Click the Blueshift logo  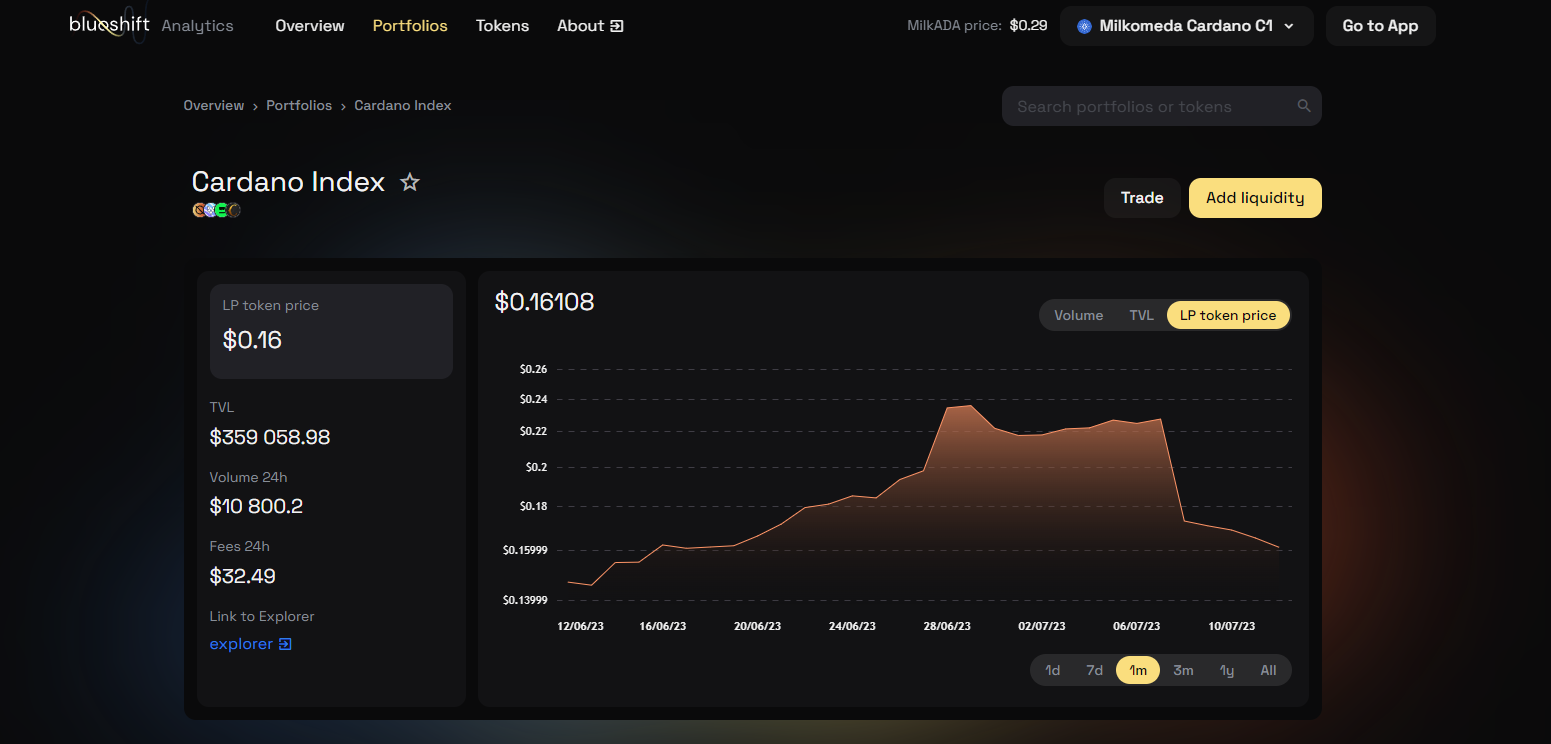(x=109, y=24)
